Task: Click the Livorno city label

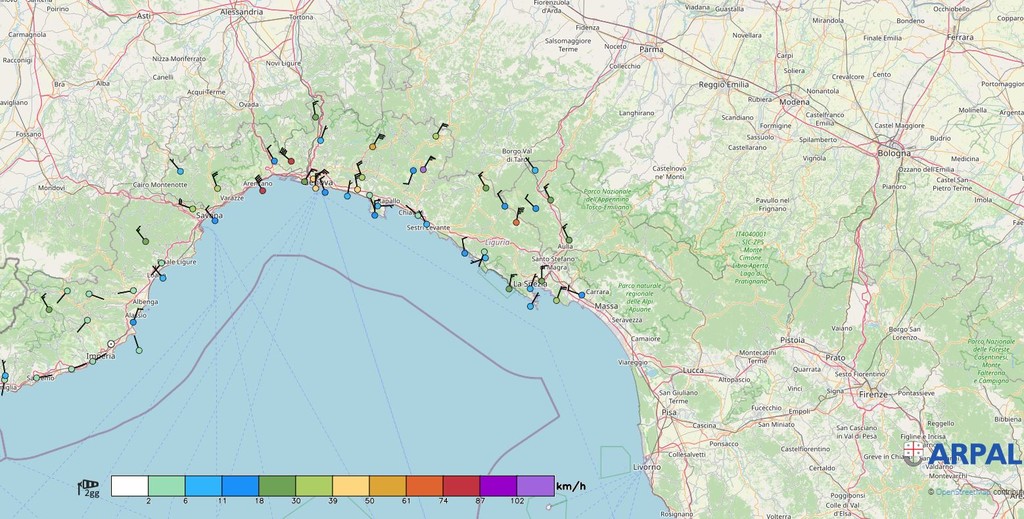Action: (647, 467)
